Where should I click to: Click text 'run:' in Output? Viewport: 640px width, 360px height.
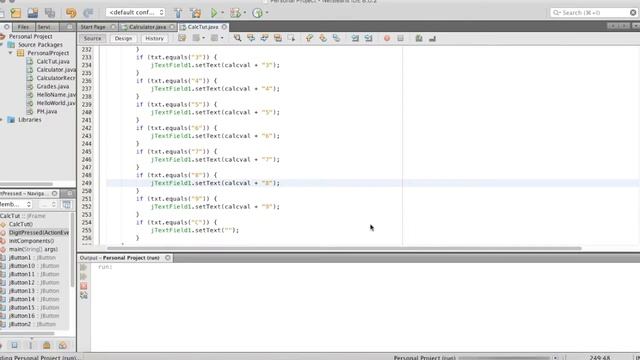105,267
